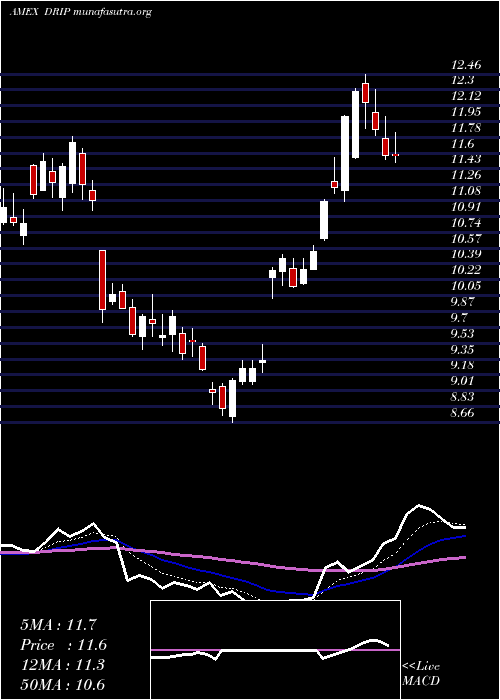The image size is (500, 700).
Task: Click the '<<Live MACD' label
Action: [421, 674]
